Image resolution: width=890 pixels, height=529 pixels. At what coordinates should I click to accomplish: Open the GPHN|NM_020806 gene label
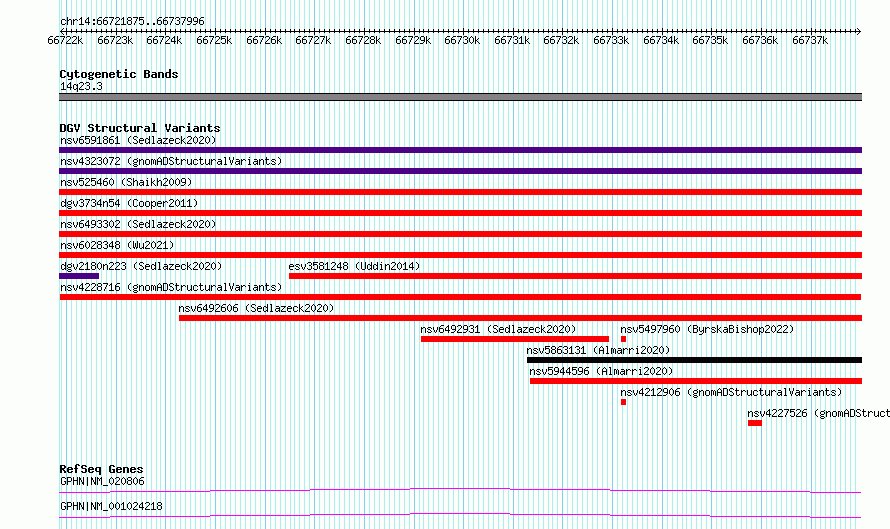click(102, 481)
